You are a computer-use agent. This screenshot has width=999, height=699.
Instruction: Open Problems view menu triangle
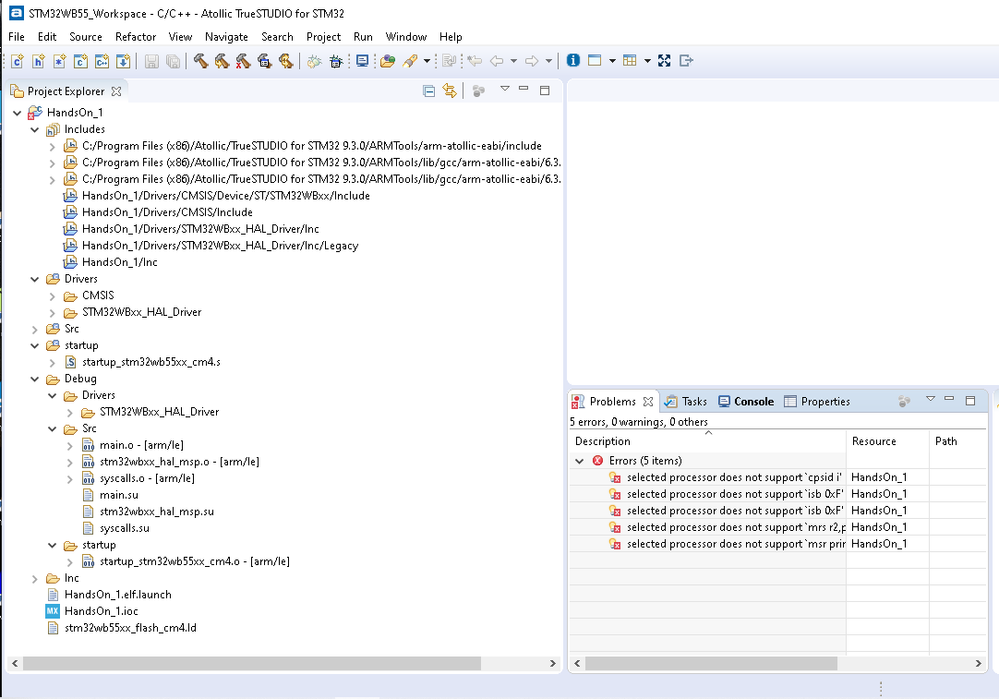click(930, 399)
